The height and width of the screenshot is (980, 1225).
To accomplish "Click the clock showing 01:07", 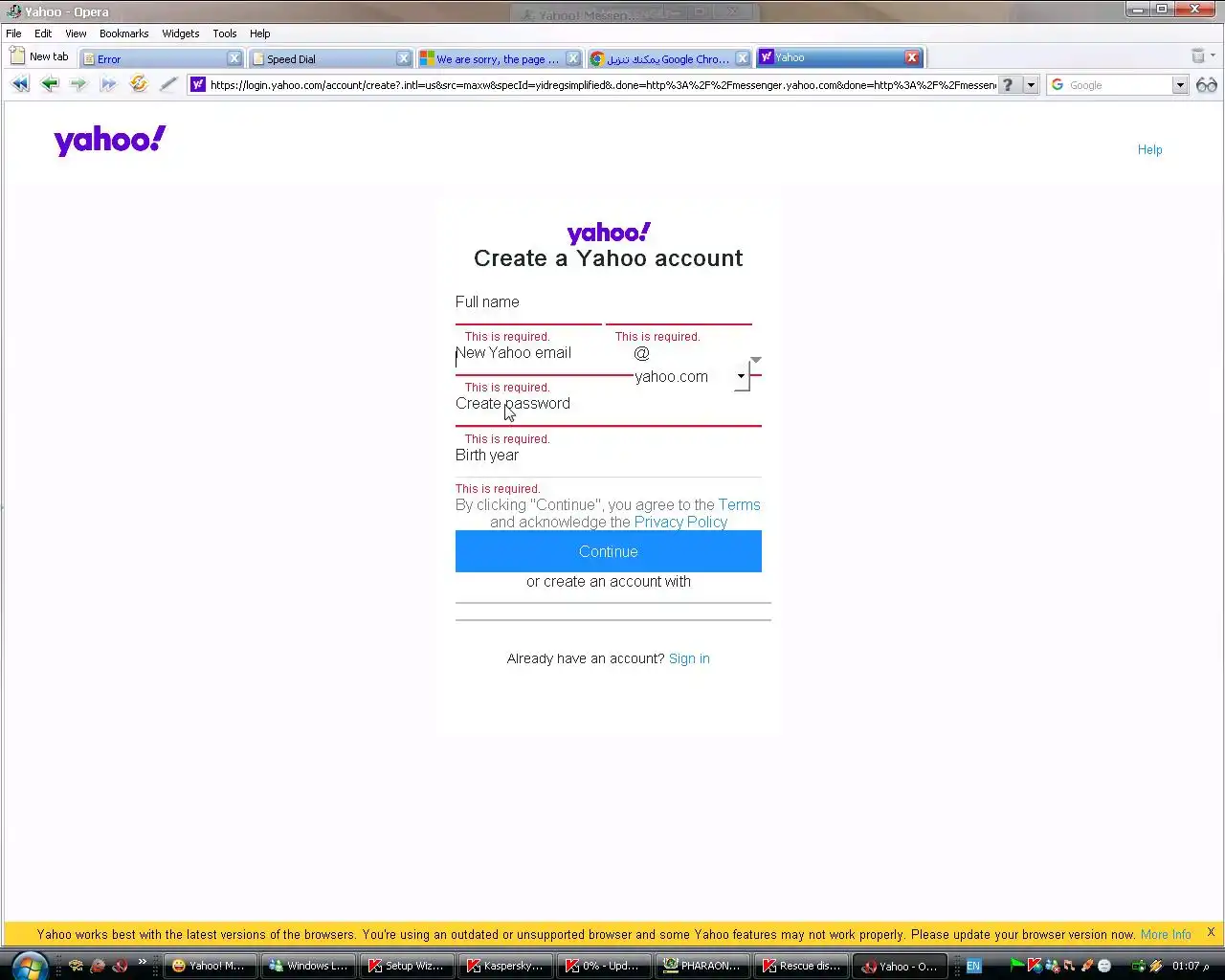I will [x=1192, y=966].
